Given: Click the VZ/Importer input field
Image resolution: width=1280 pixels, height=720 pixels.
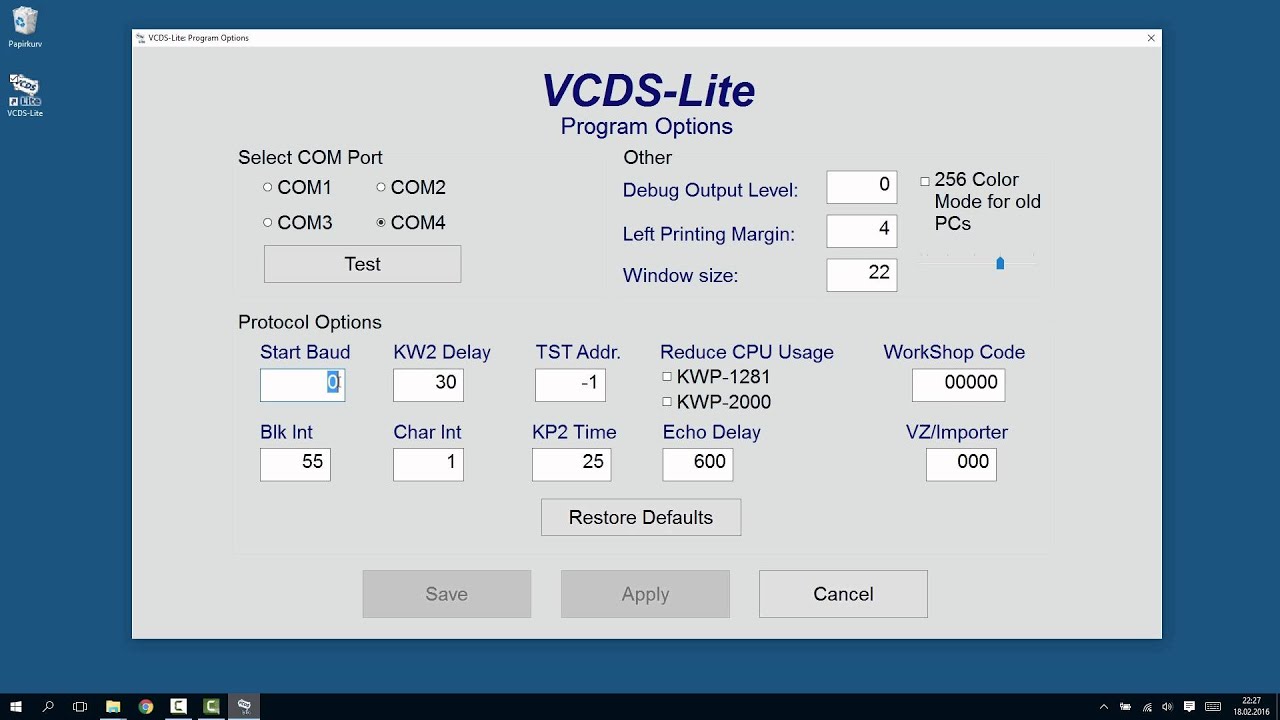Looking at the screenshot, I should coord(961,464).
